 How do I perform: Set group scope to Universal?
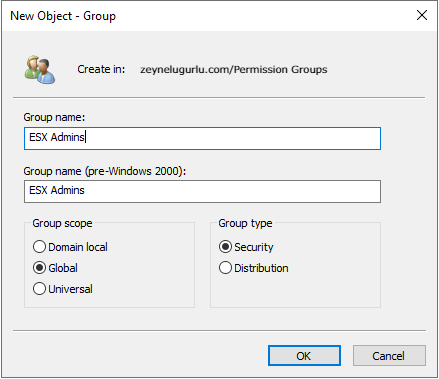(x=63, y=289)
